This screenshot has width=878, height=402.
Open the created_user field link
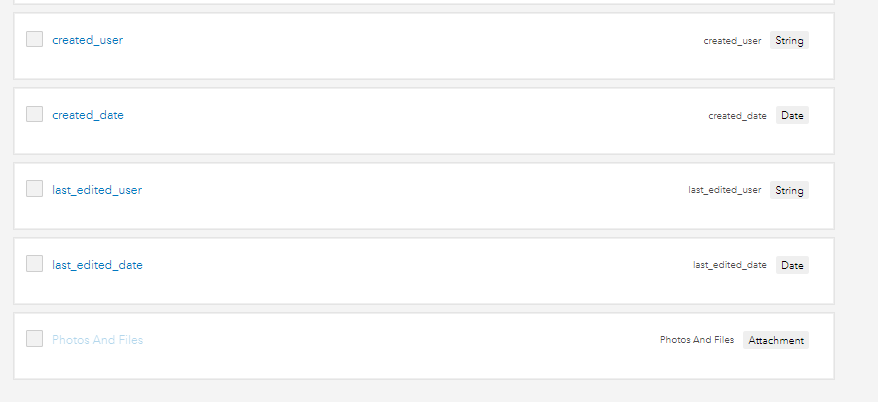coord(88,40)
